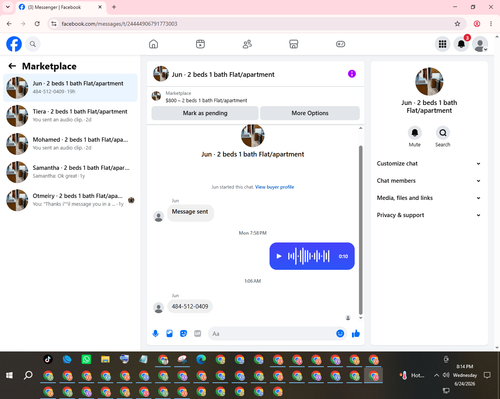Expand Customize chat section

429,163
